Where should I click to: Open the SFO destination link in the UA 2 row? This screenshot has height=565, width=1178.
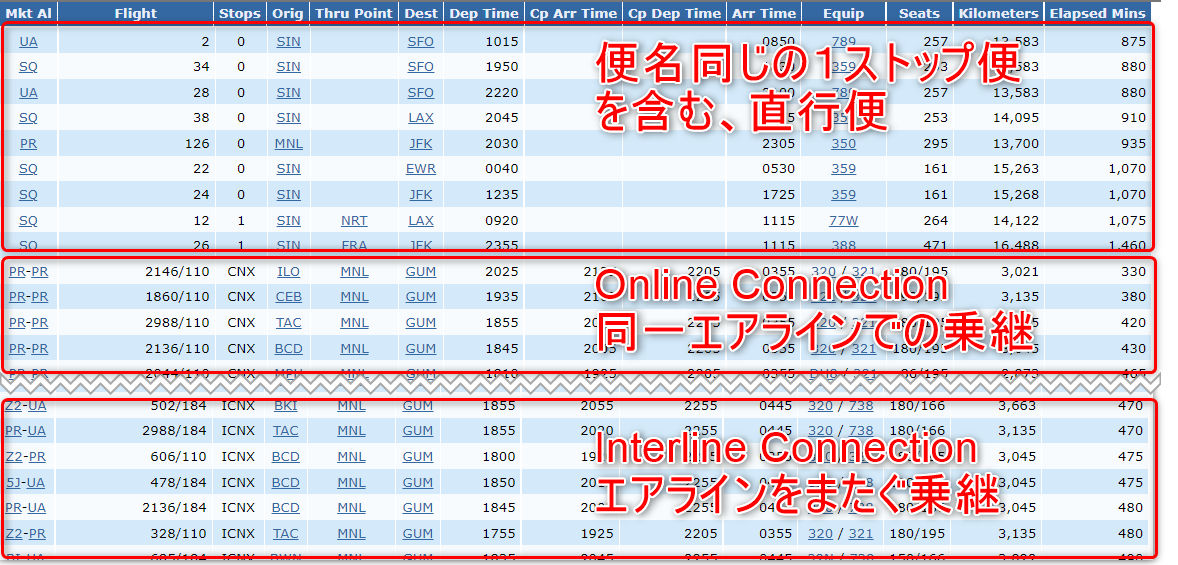pos(421,41)
